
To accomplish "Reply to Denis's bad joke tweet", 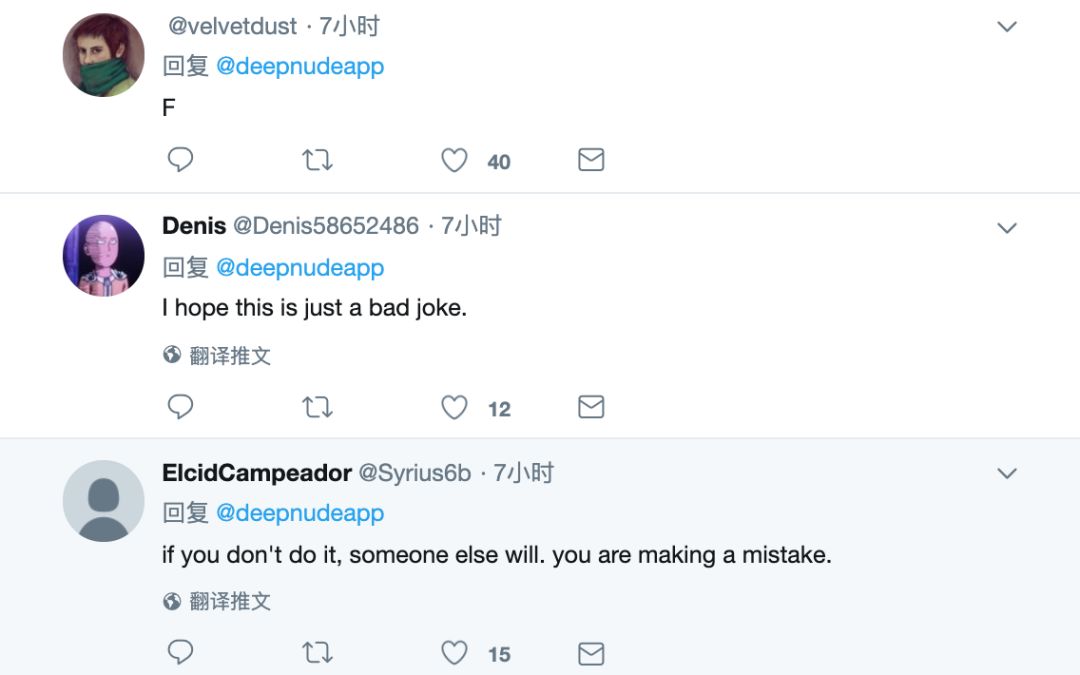I will [180, 407].
